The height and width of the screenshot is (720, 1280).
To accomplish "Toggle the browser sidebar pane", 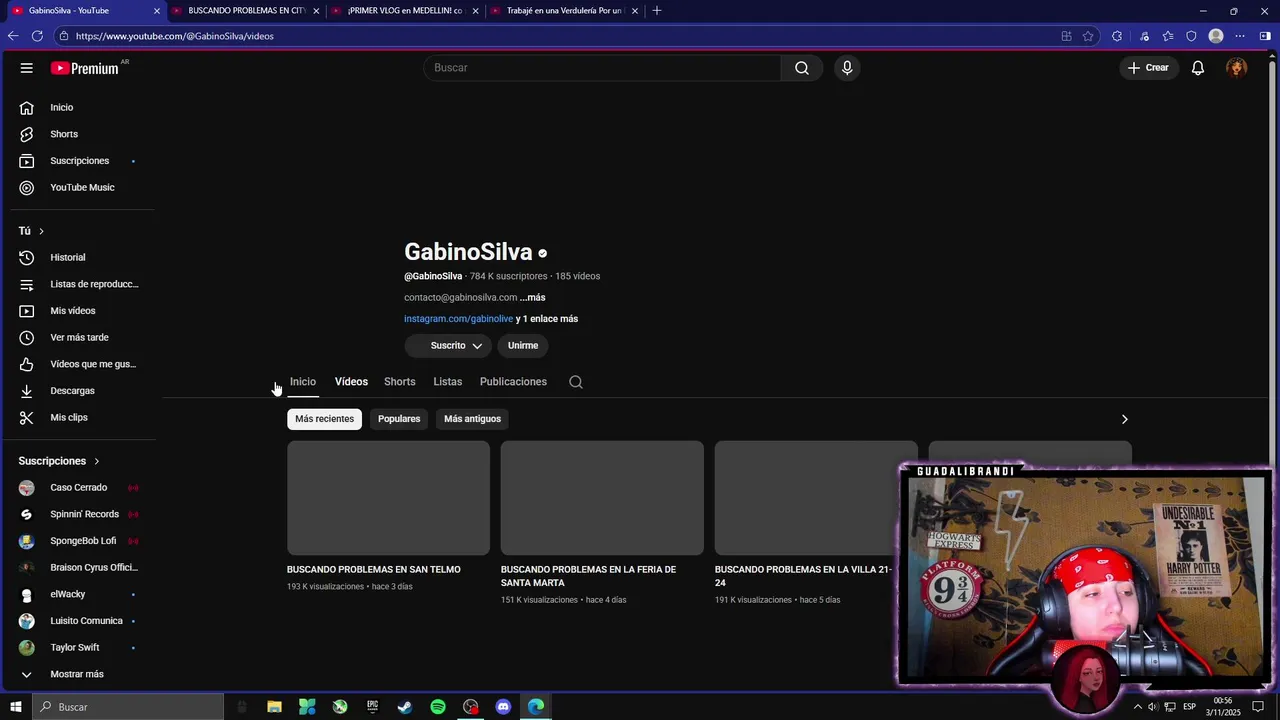I will (x=1265, y=36).
